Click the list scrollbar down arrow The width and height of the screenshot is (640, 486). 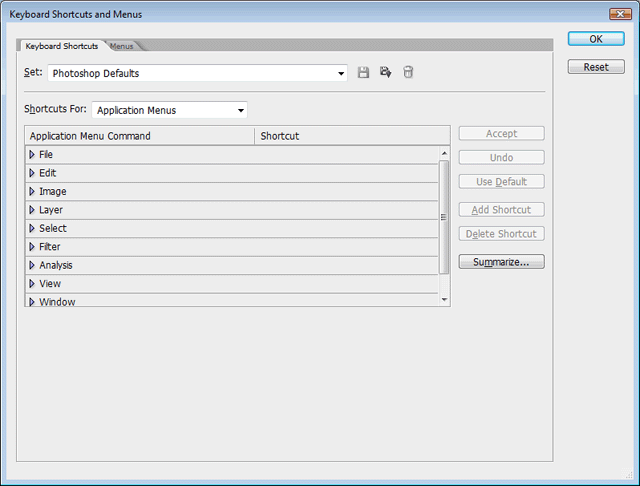tap(444, 300)
